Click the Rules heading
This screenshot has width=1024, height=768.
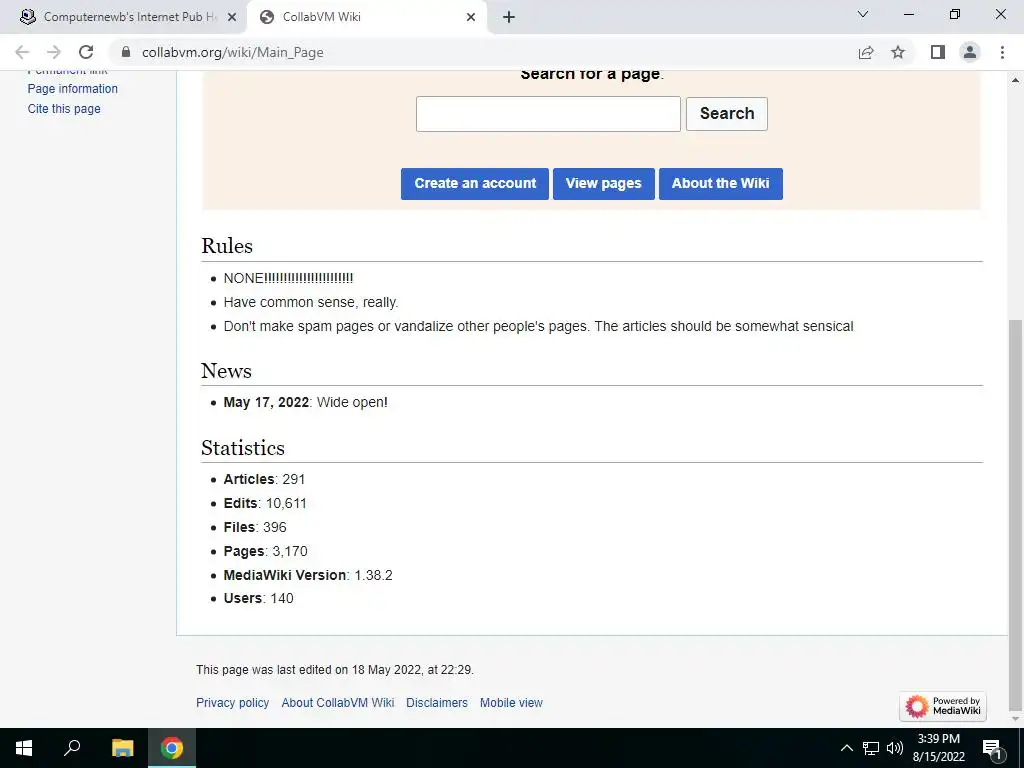tap(227, 246)
